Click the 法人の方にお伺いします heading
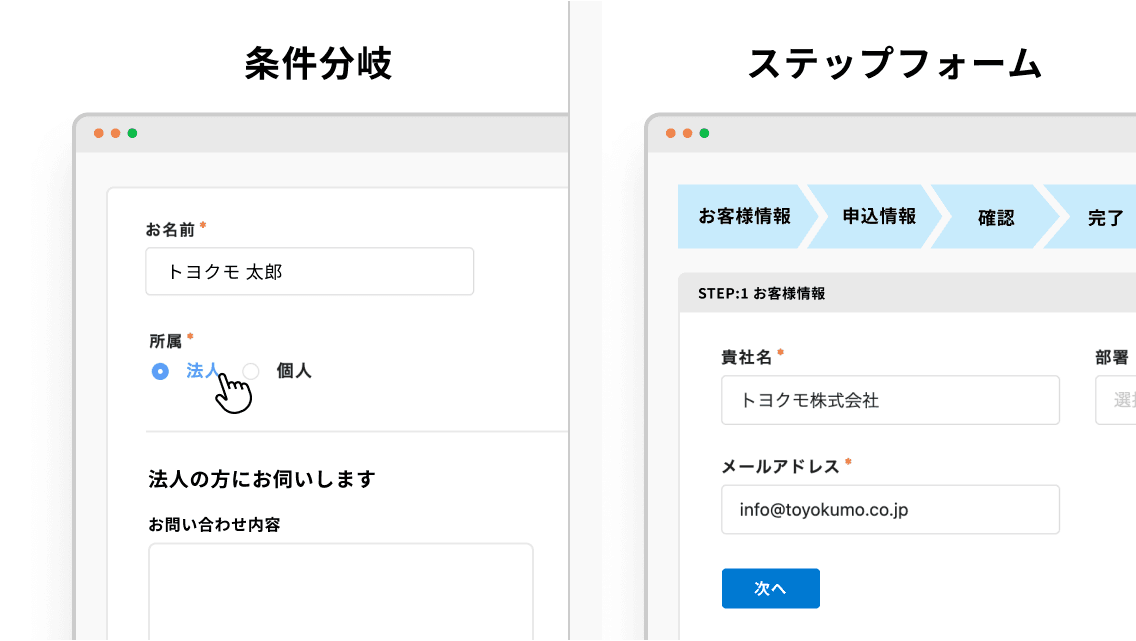Screen dimensions: 1136x641 [x=261, y=479]
